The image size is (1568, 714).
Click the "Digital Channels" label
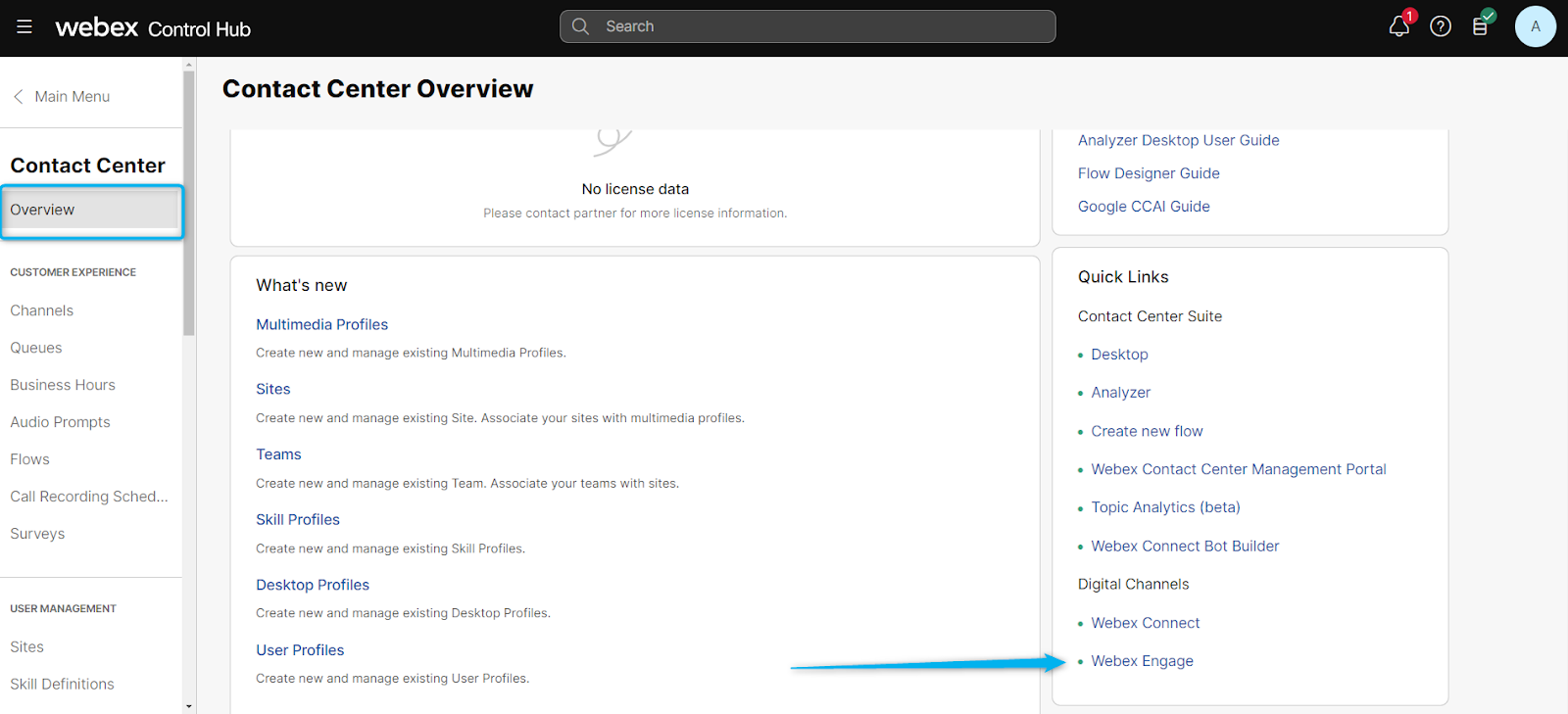point(1133,585)
